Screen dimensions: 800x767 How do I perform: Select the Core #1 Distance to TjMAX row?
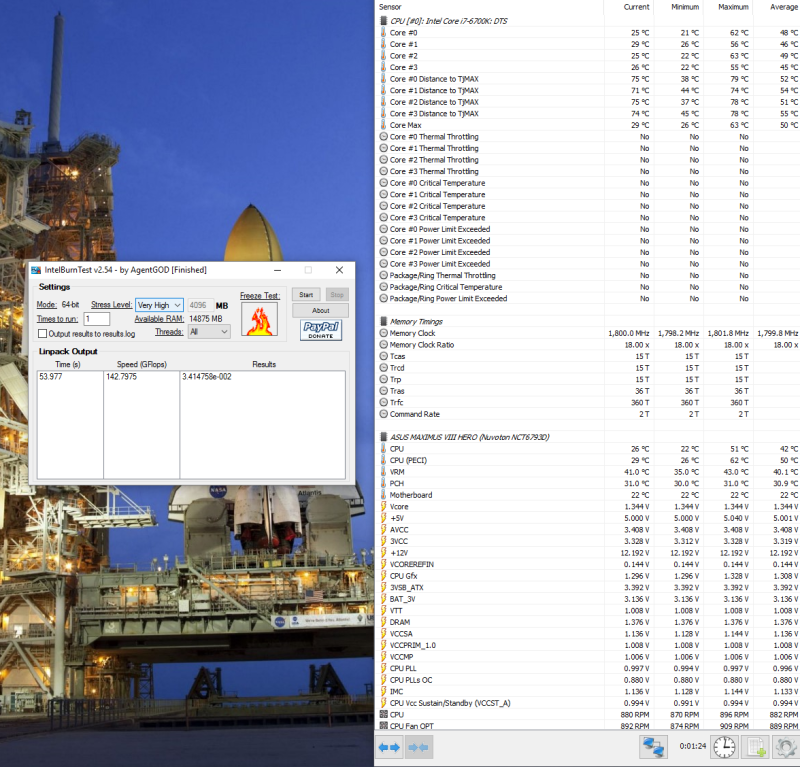588,90
